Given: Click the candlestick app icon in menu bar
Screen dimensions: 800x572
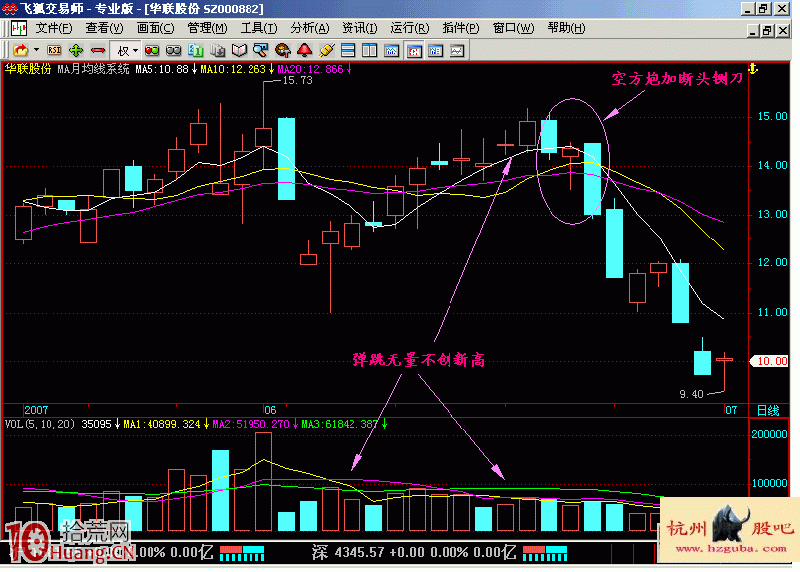Looking at the screenshot, I should [x=19, y=28].
